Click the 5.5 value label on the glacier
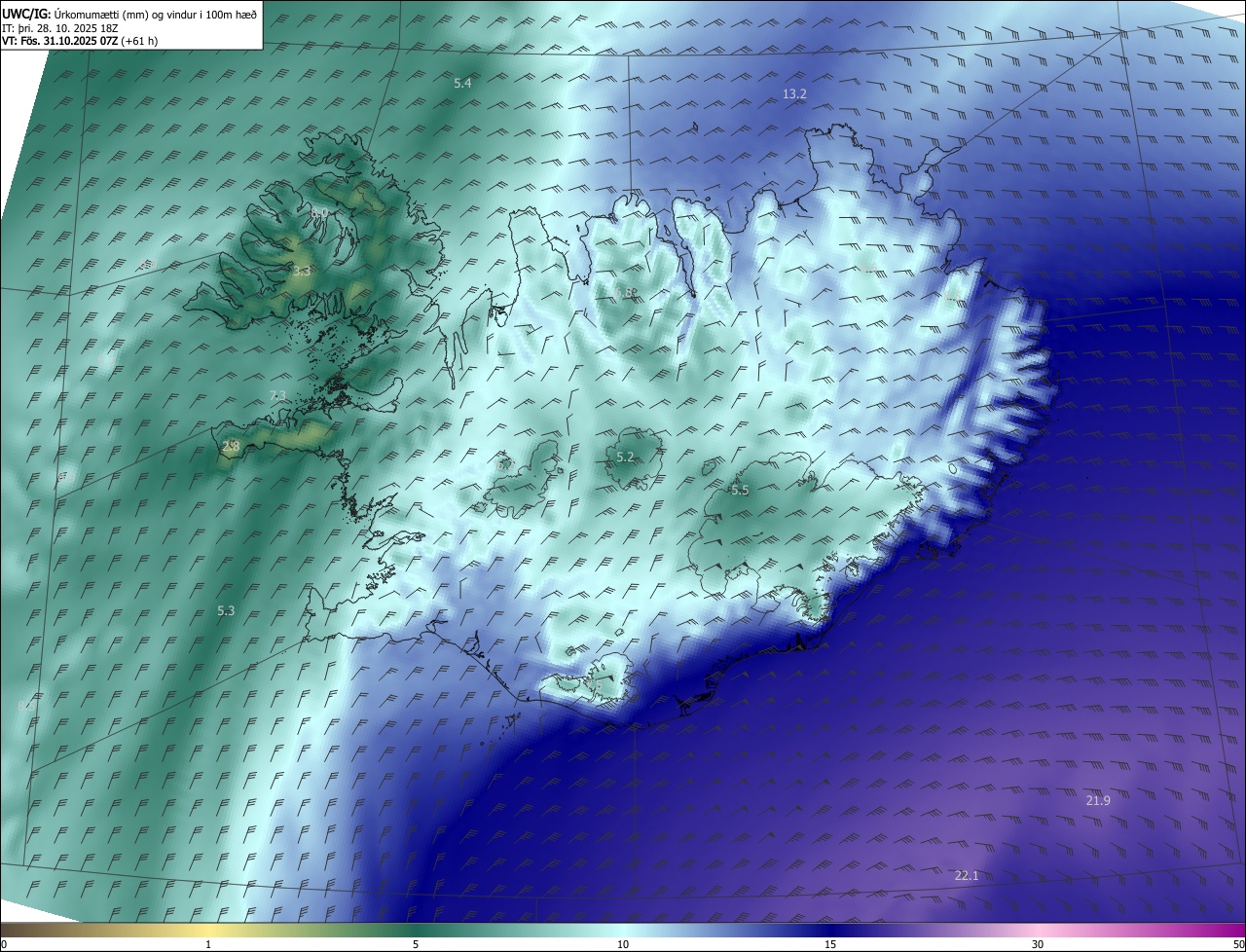Screen dimensions: 1246x952 click(x=740, y=490)
